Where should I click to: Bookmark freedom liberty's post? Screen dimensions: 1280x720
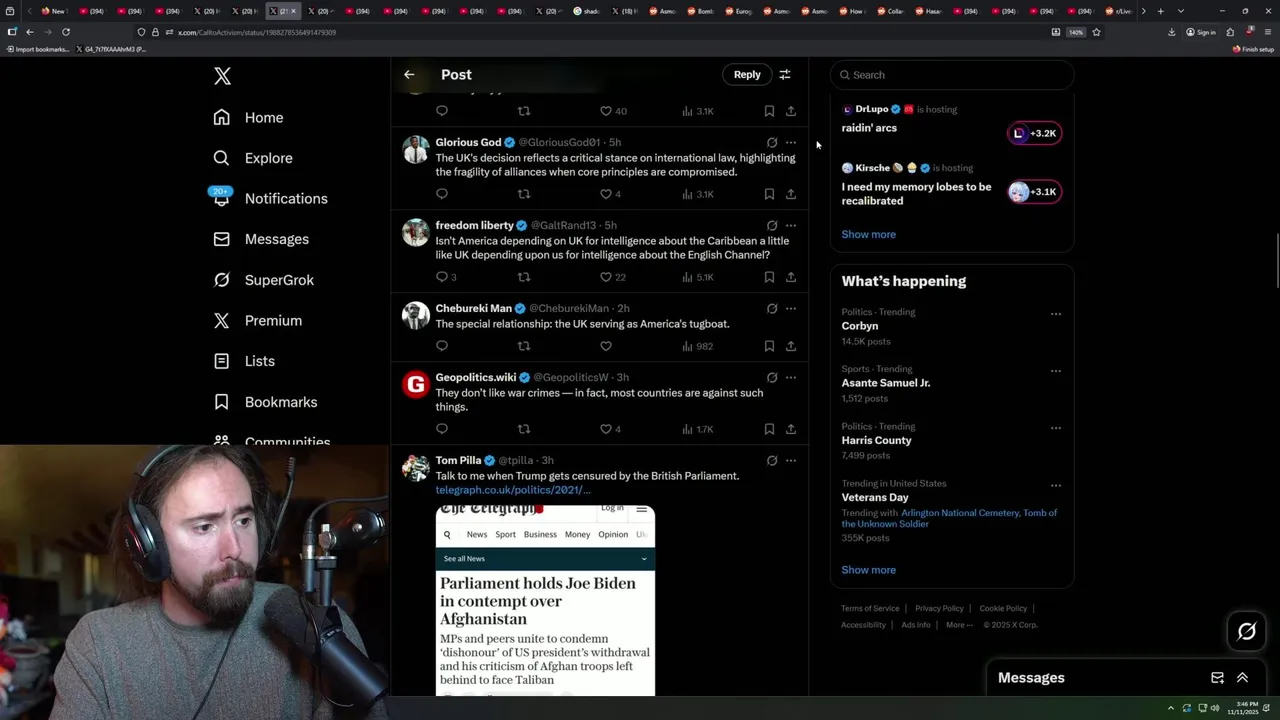pos(769,277)
